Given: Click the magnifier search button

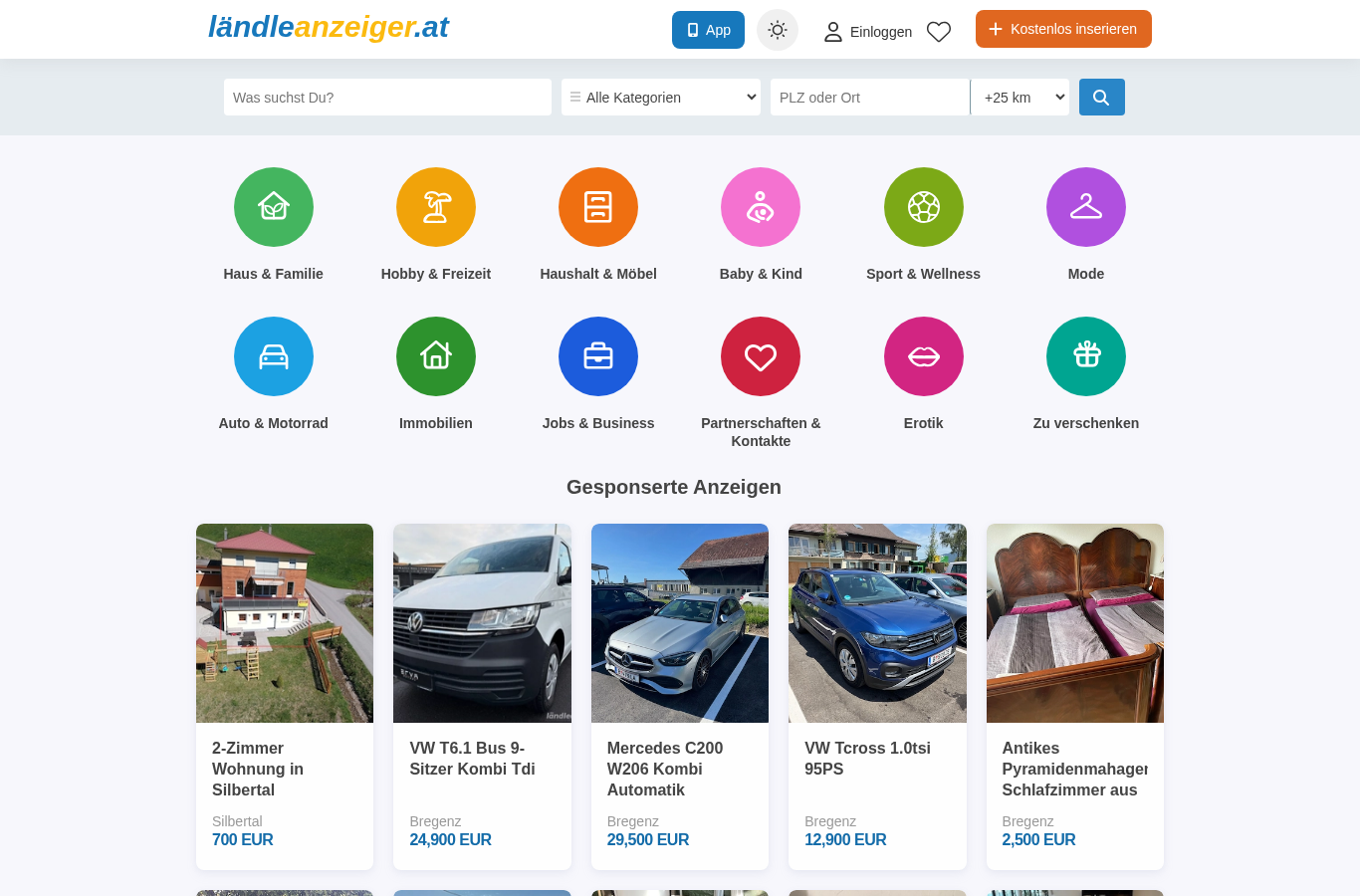Looking at the screenshot, I should (x=1102, y=98).
